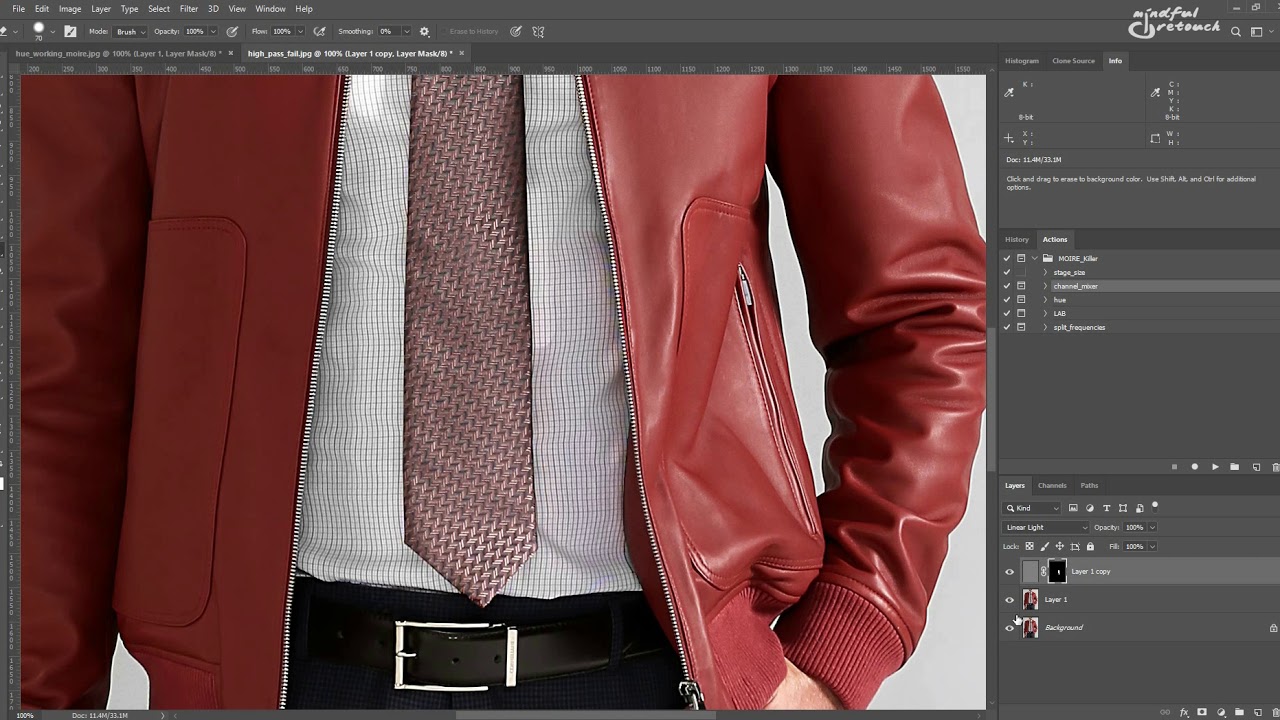This screenshot has height=720, width=1280.
Task: Open the eraser Mode dropdown
Action: pyautogui.click(x=130, y=31)
